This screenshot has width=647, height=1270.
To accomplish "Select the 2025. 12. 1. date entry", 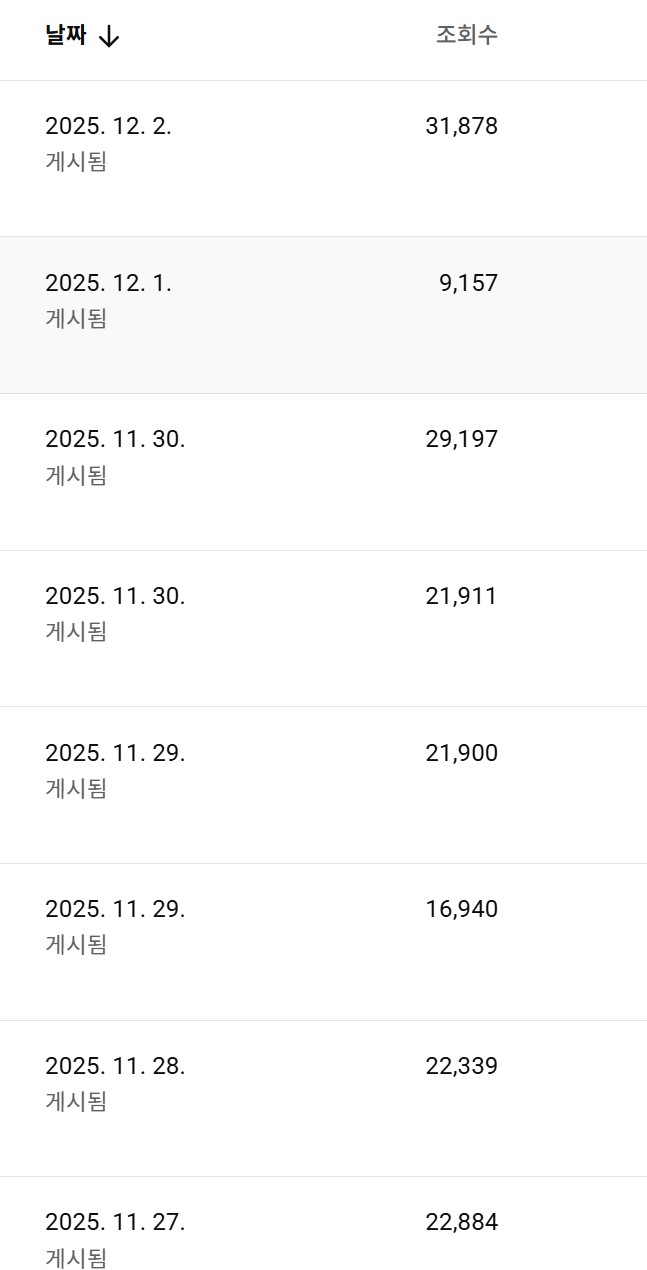I will coord(108,283).
